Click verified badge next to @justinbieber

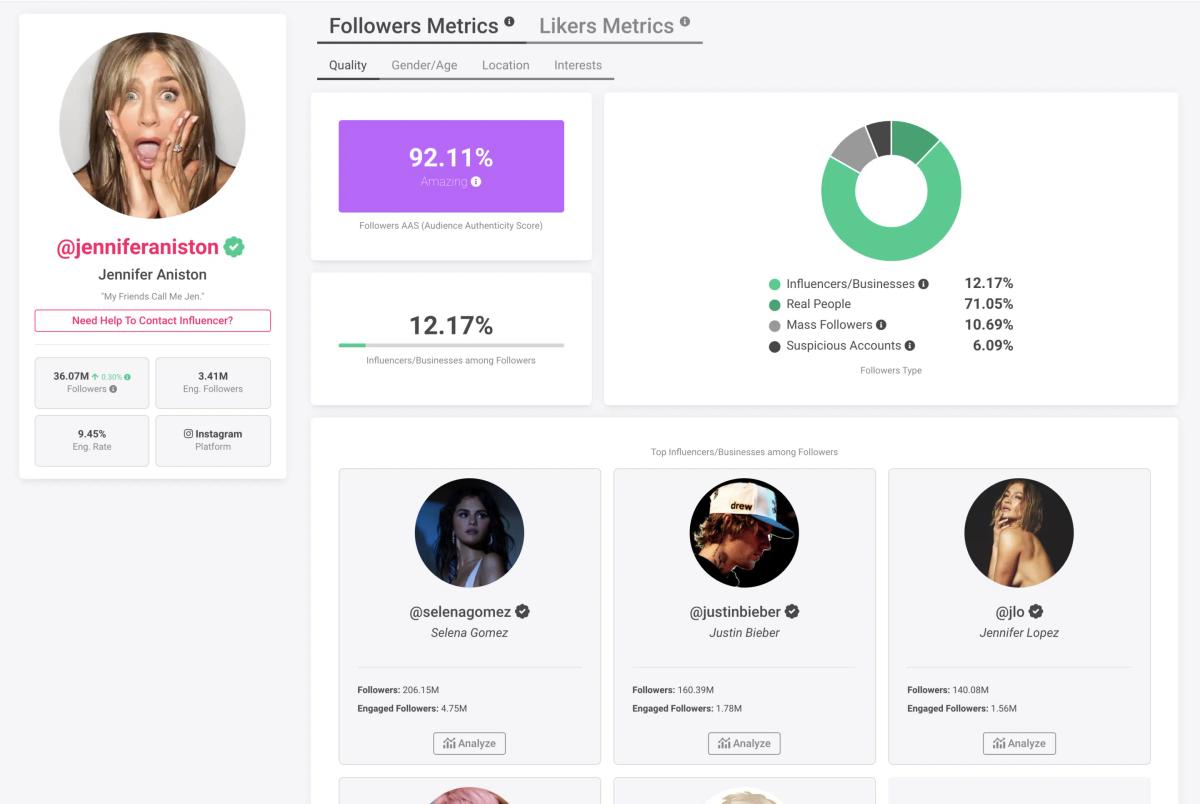[792, 611]
